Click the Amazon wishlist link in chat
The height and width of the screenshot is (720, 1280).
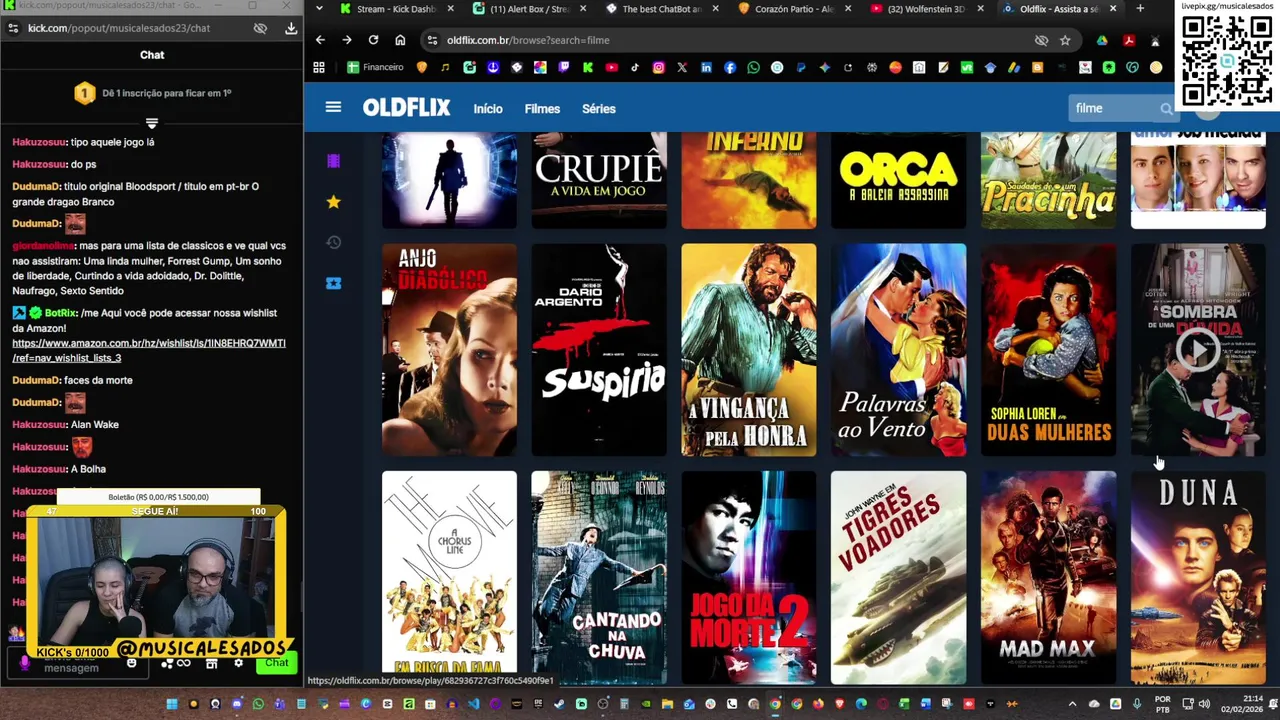(149, 350)
